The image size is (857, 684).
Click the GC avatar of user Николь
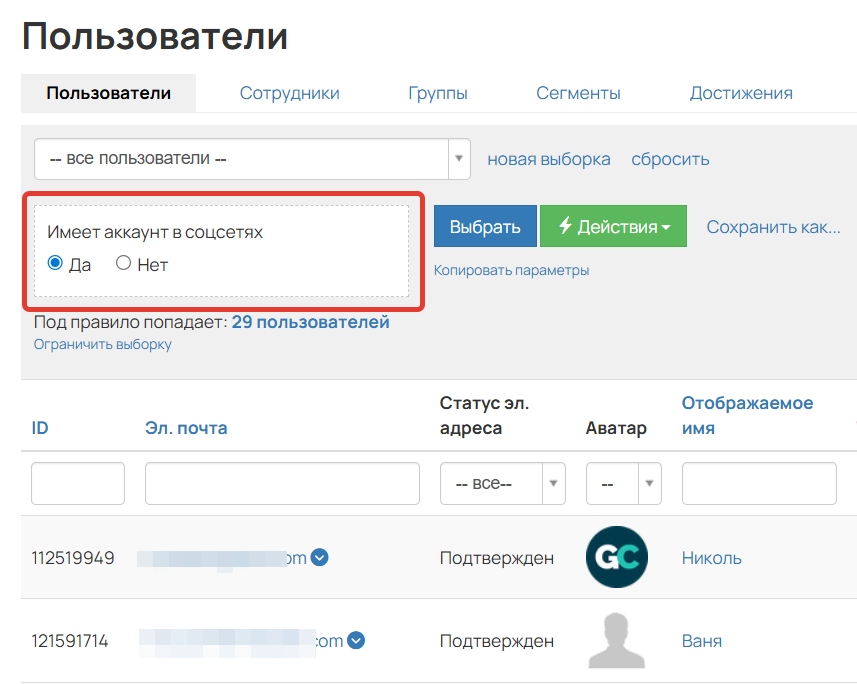click(x=616, y=557)
